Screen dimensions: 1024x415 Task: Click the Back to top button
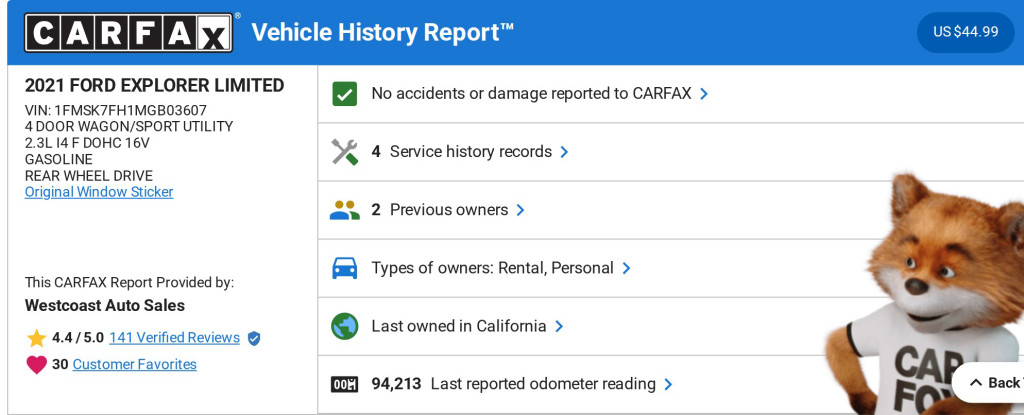pyautogui.click(x=994, y=383)
